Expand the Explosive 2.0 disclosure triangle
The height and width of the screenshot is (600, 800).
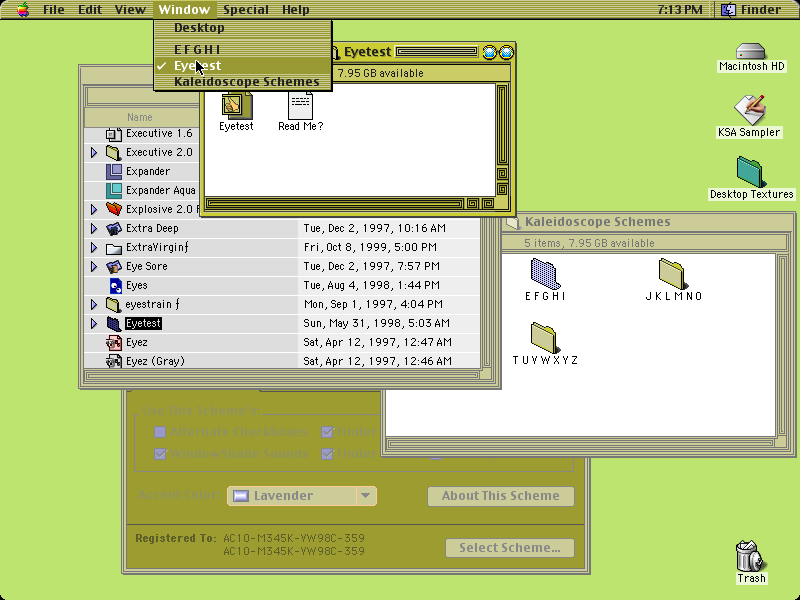tap(94, 209)
